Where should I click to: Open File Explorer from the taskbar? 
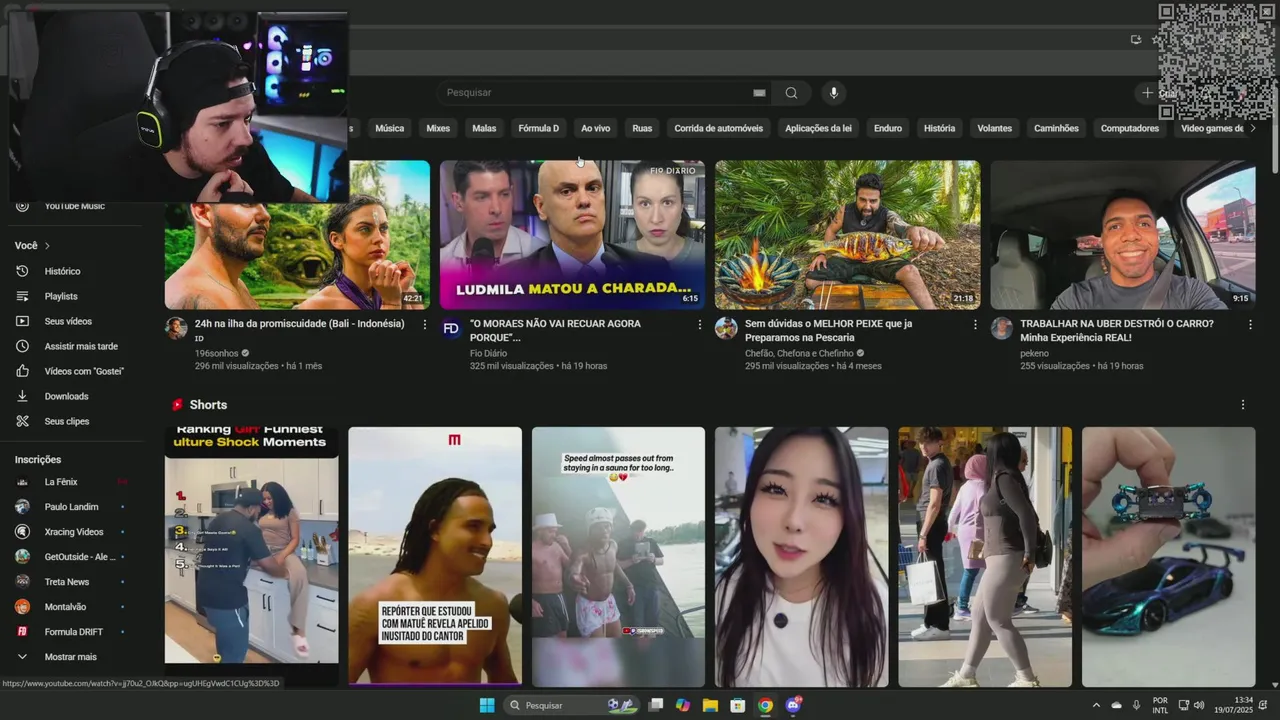(710, 705)
